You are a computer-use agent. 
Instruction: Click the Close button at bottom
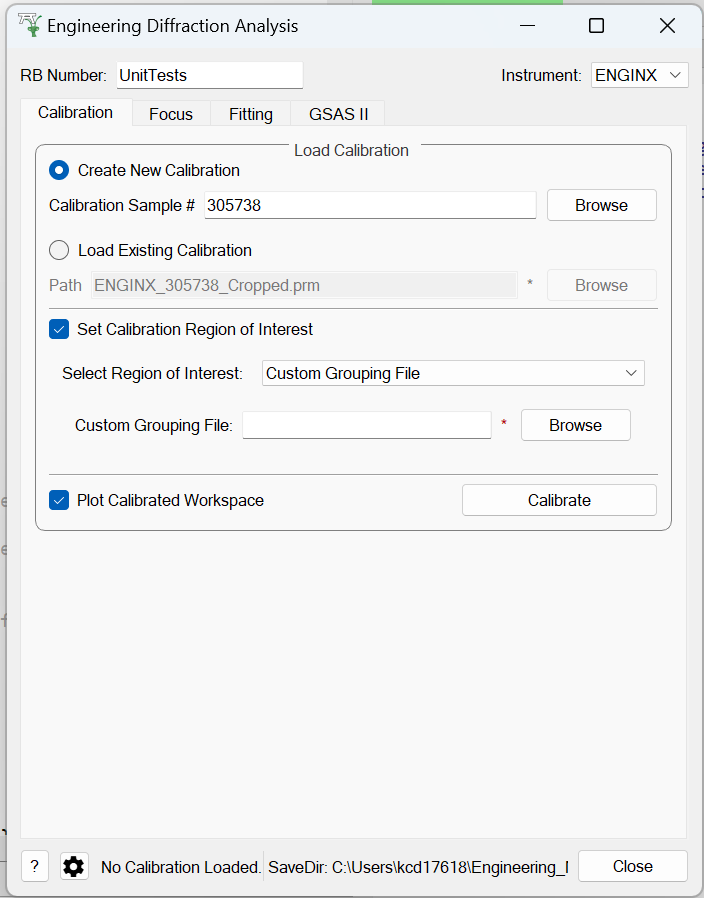coord(632,866)
